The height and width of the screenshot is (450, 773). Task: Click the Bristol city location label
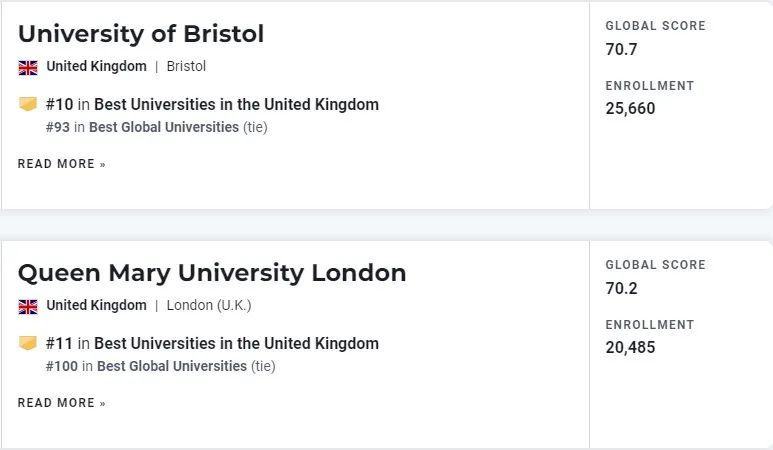[186, 66]
